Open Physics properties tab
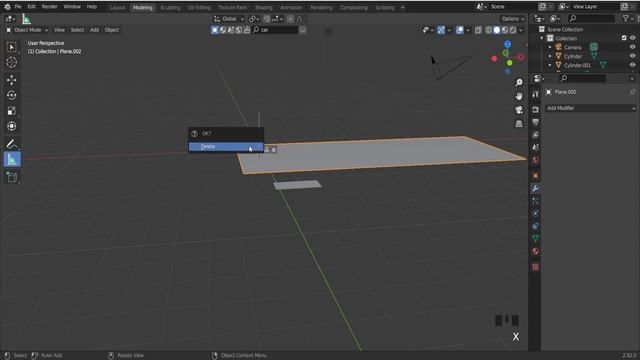This screenshot has width=640, height=360. click(x=536, y=213)
